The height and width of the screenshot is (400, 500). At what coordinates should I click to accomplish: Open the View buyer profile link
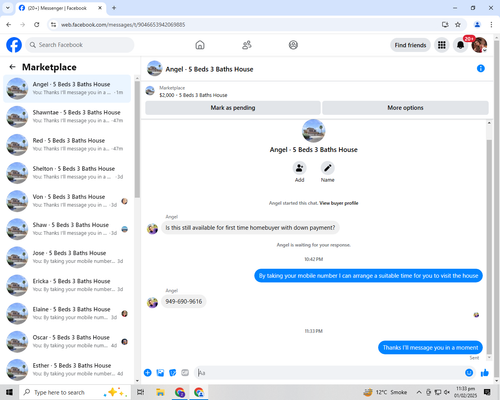pos(339,203)
